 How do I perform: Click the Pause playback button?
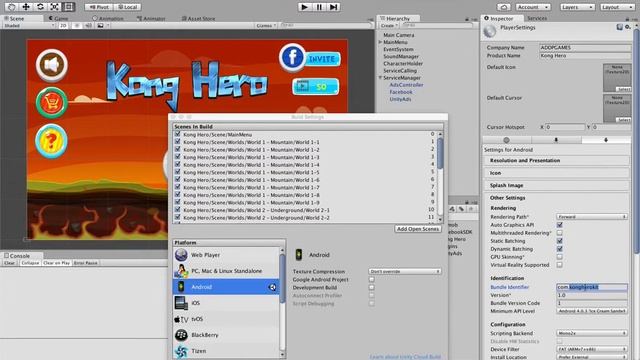pos(319,7)
